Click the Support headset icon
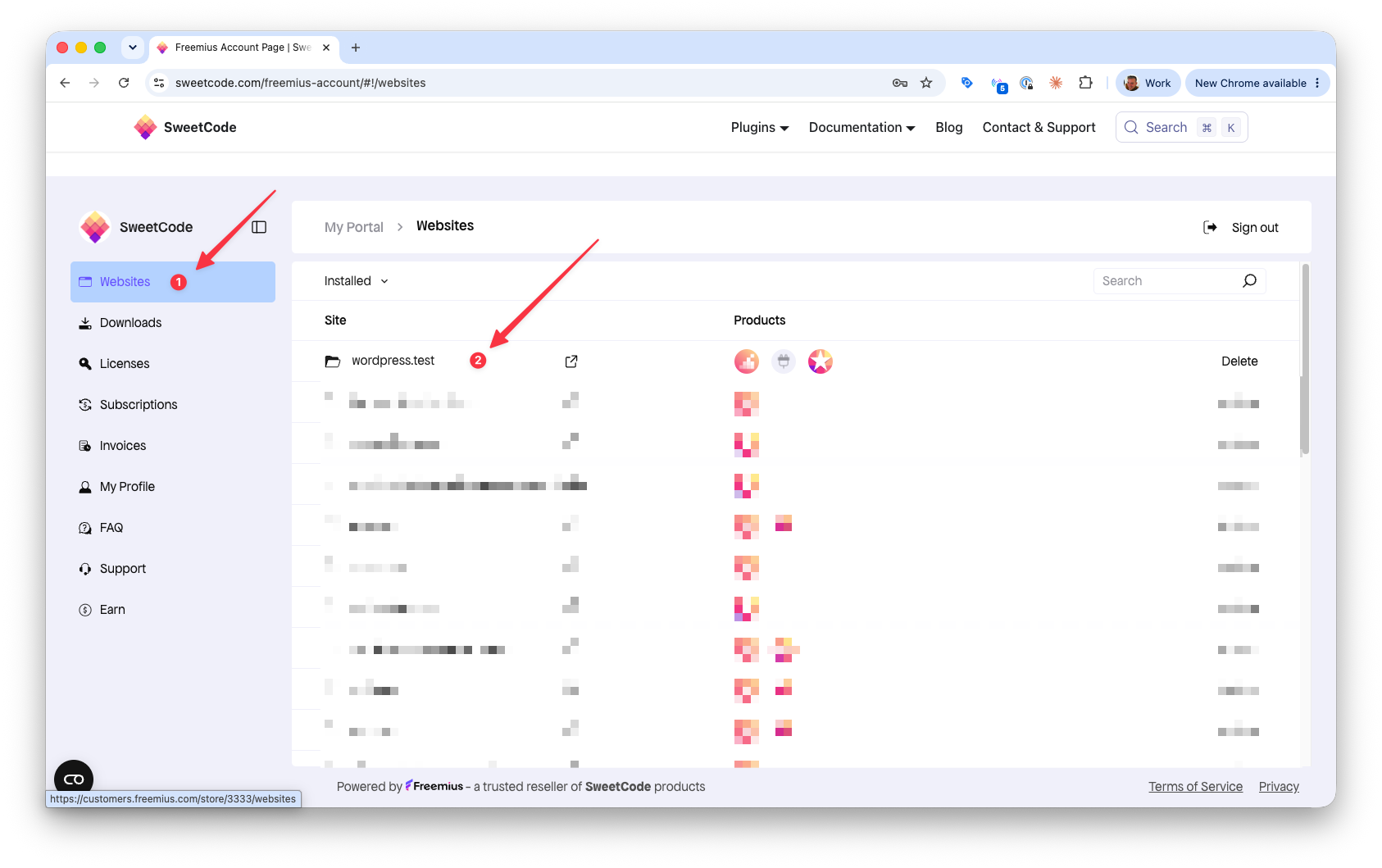Viewport: 1382px width, 868px height. pos(85,569)
